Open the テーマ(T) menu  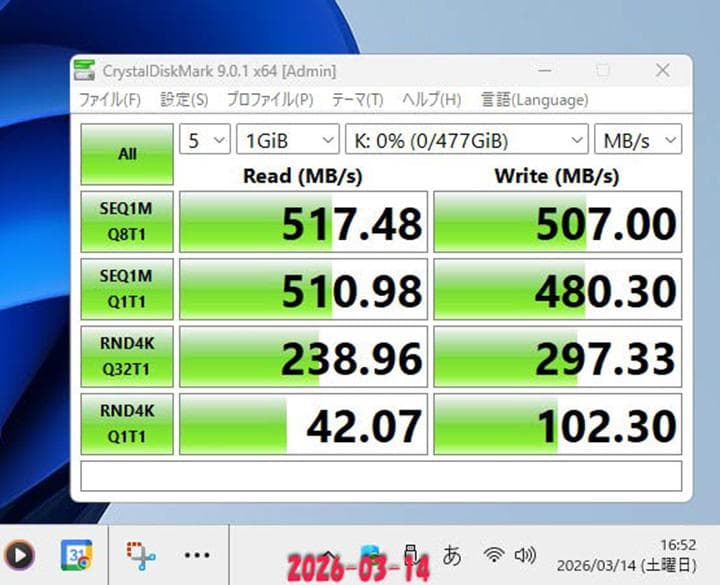pyautogui.click(x=357, y=100)
